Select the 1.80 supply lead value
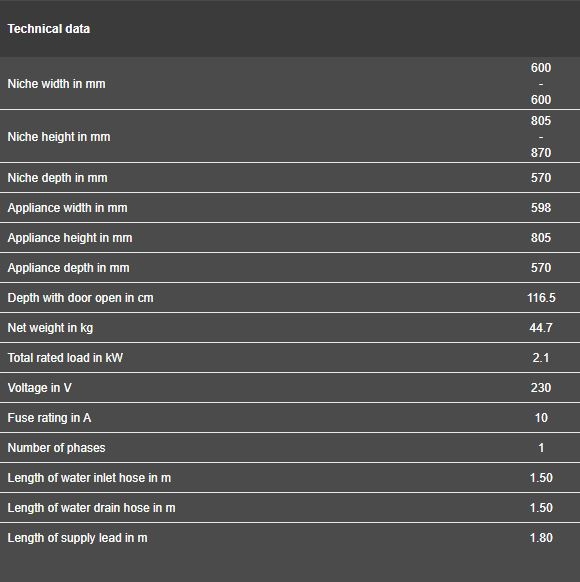The width and height of the screenshot is (580, 582). [541, 537]
